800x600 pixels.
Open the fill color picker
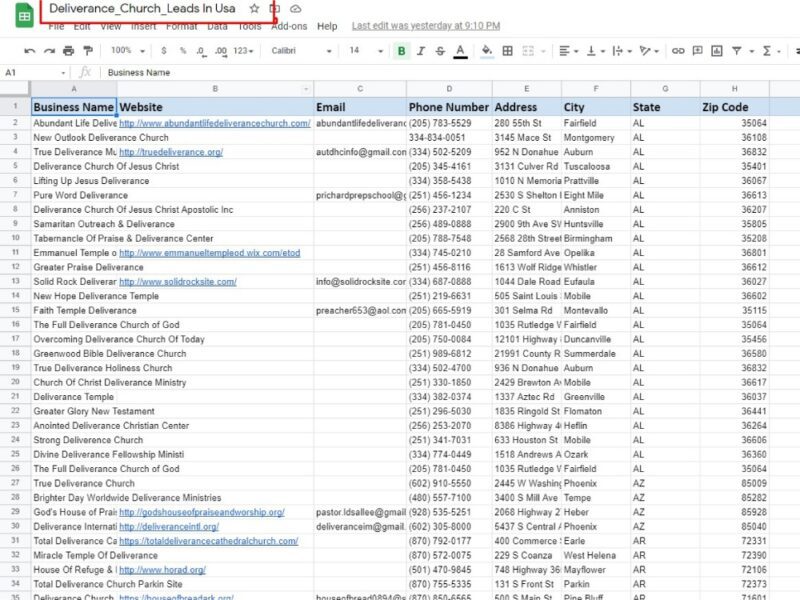coord(487,50)
